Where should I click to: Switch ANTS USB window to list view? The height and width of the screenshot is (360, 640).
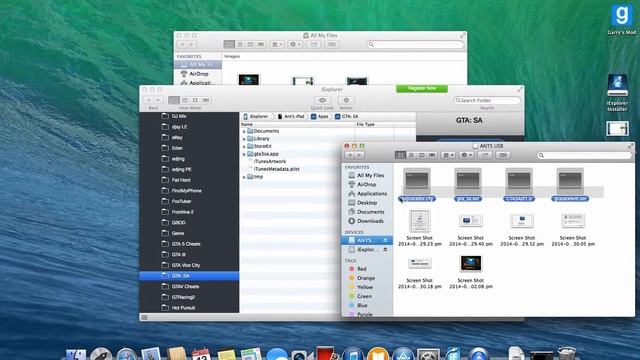point(411,155)
